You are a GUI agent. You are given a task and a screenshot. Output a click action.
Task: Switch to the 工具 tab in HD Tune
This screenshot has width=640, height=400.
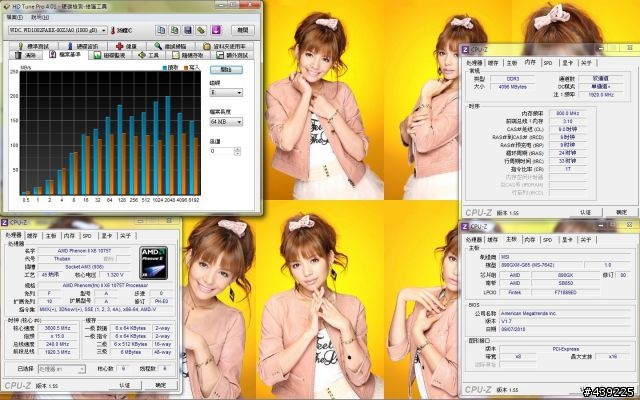(150, 55)
